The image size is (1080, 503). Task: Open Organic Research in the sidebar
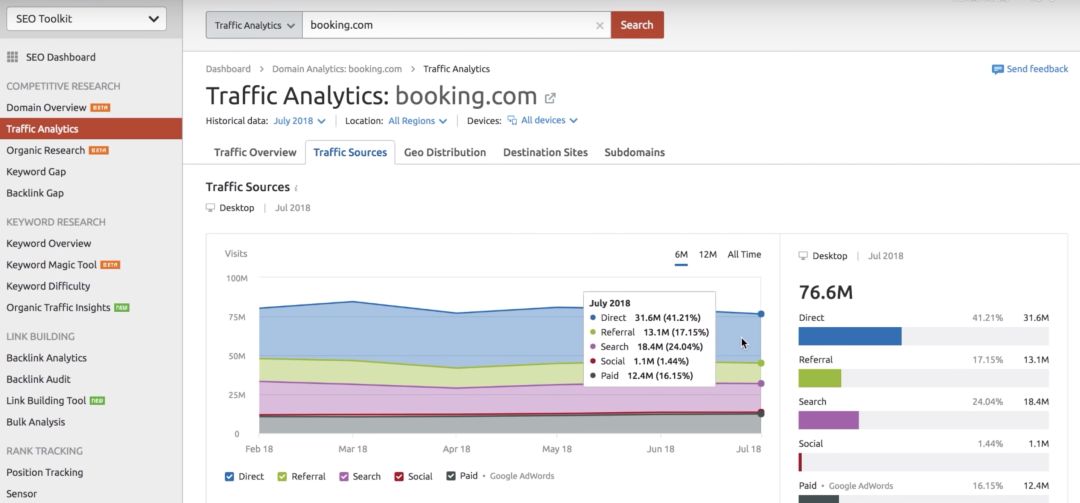point(45,150)
